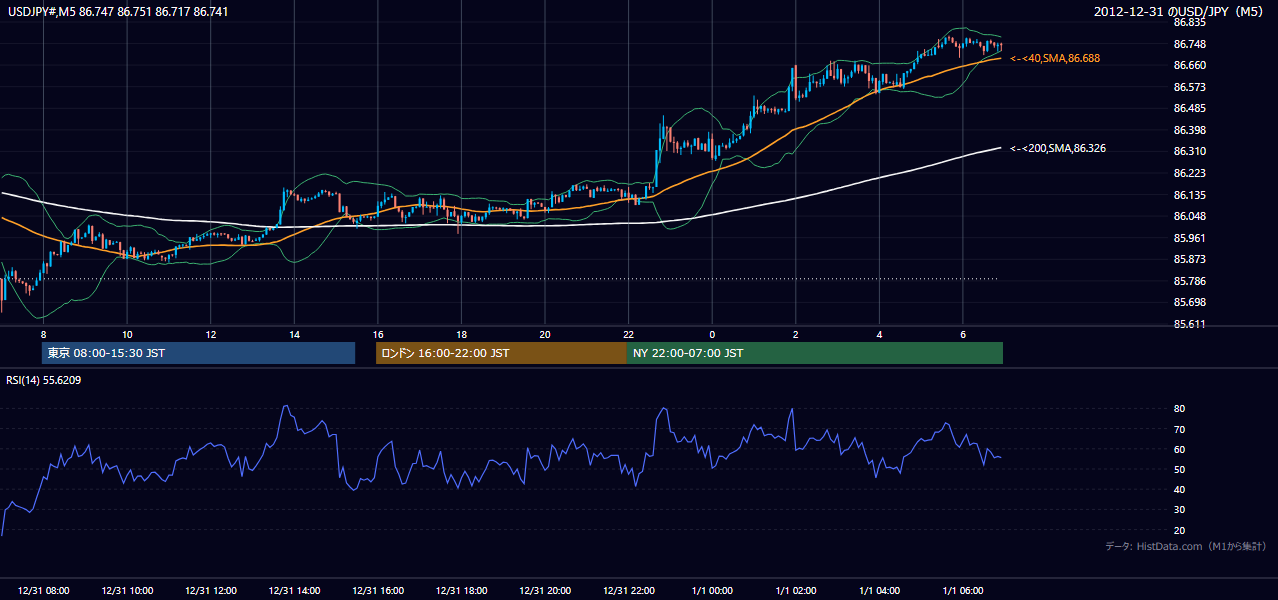This screenshot has width=1278, height=600.
Task: Click the 12/31 16:00 time label
Action: click(x=377, y=591)
